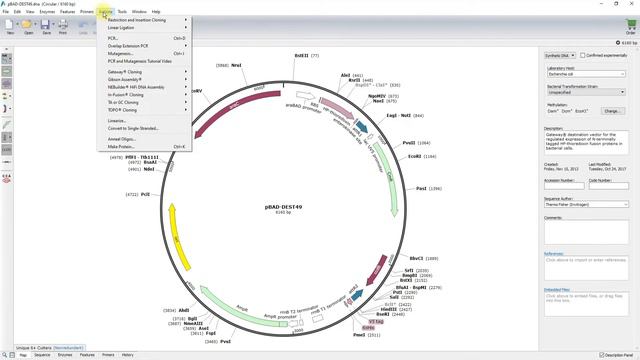This screenshot has height=360, width=640.
Task: Expand the Gateway Cloning submenu
Action: (144, 72)
